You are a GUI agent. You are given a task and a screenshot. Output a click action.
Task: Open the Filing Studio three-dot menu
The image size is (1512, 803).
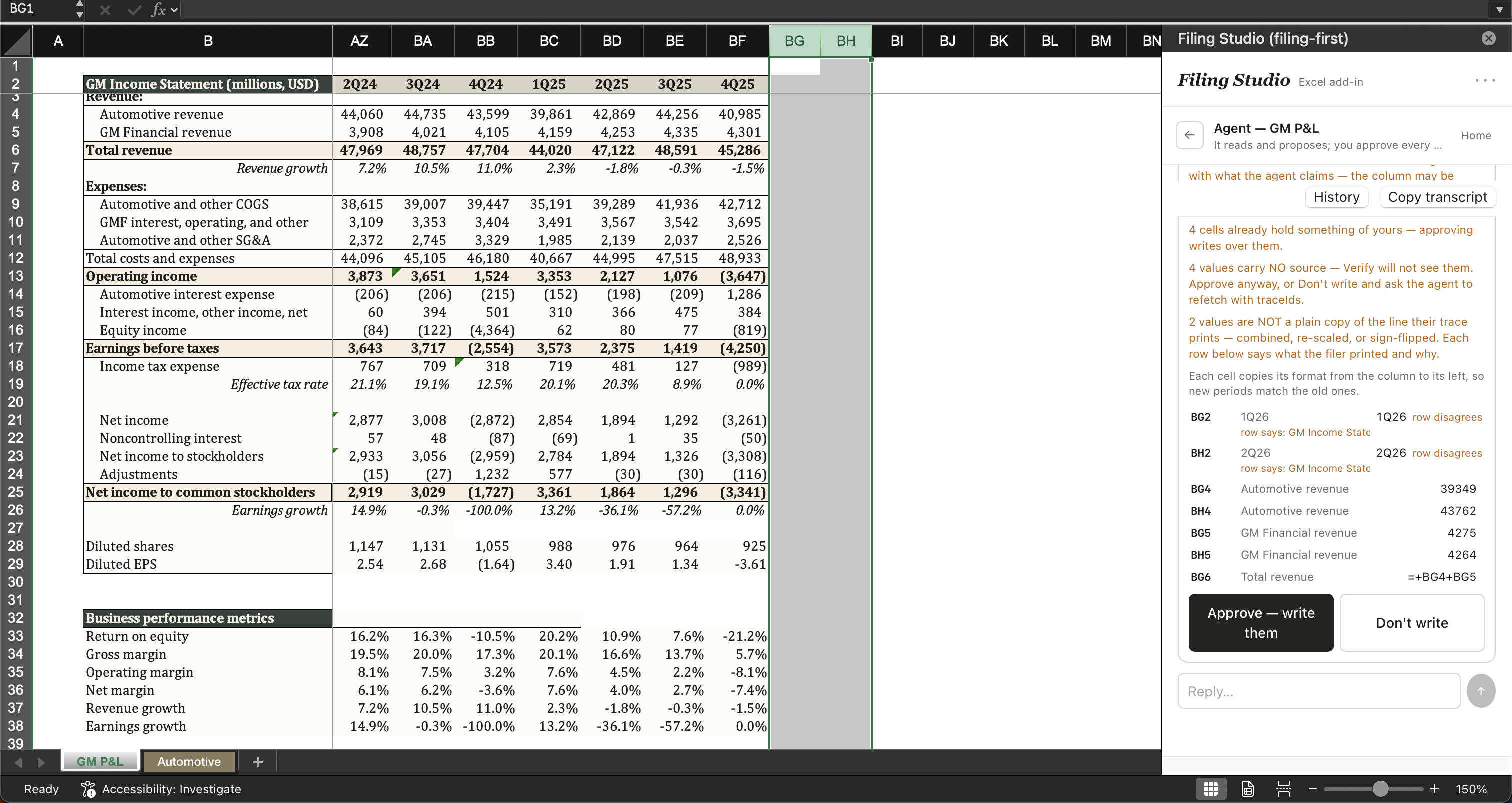click(1485, 80)
